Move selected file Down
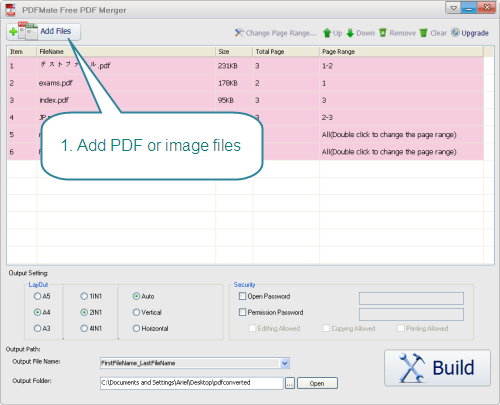 coord(361,33)
